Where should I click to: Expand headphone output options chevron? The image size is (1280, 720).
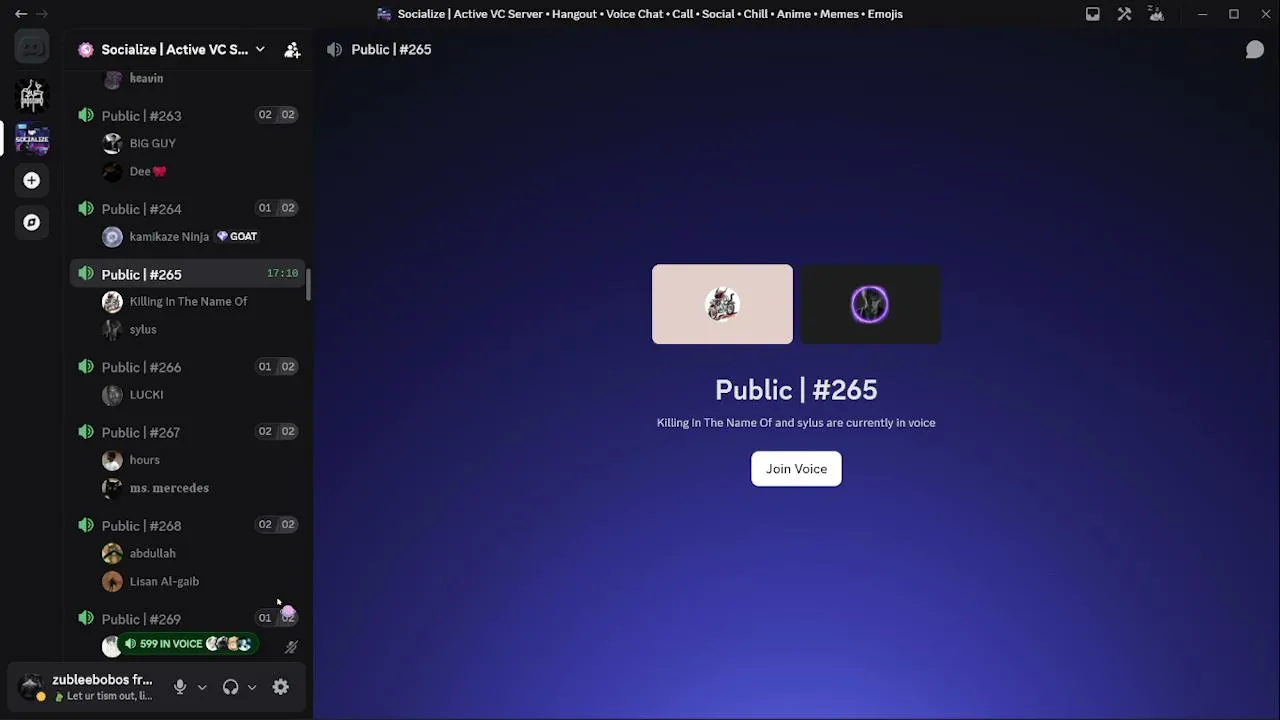252,687
